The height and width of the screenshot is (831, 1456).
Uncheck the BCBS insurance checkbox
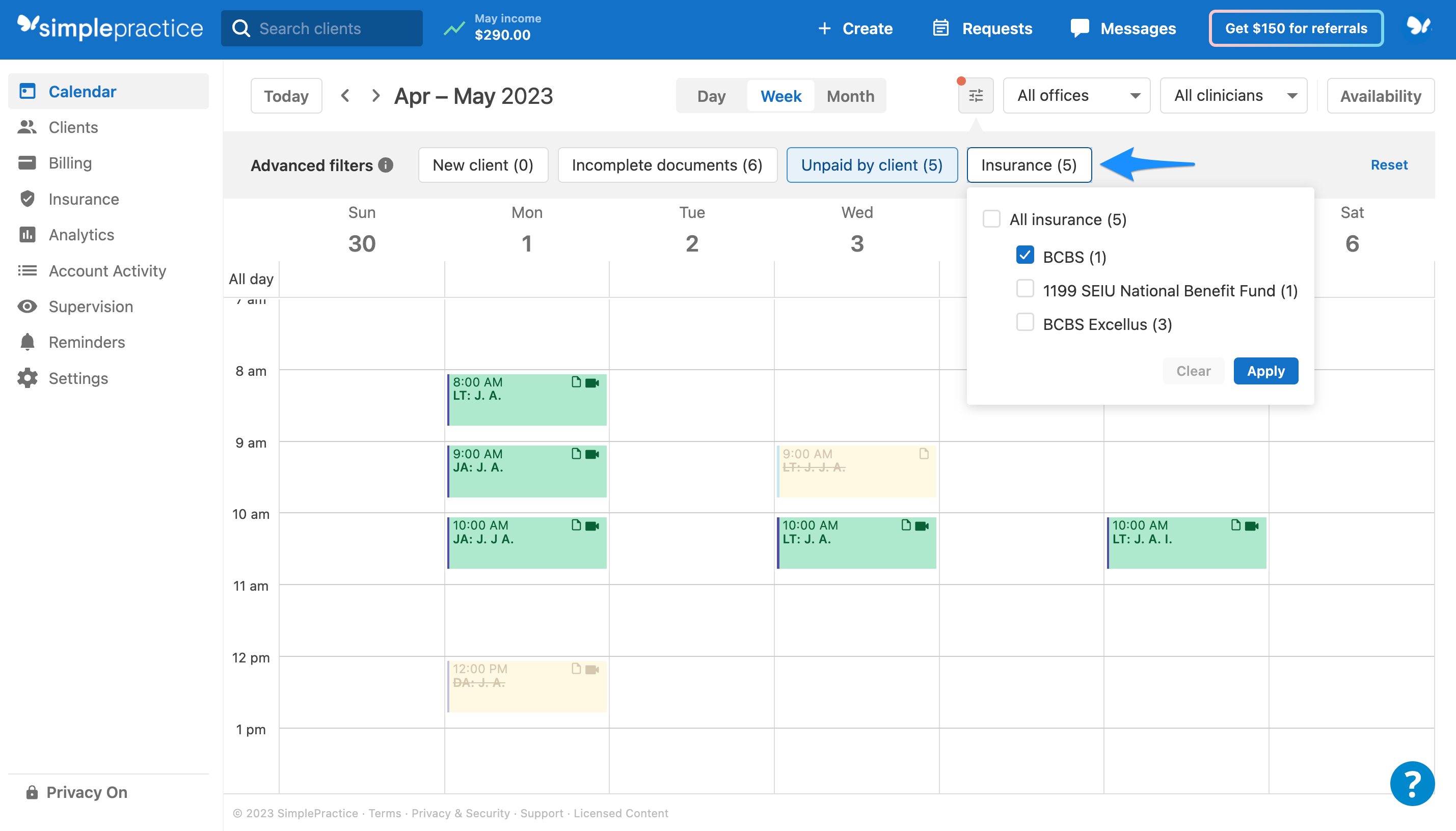(x=1025, y=255)
